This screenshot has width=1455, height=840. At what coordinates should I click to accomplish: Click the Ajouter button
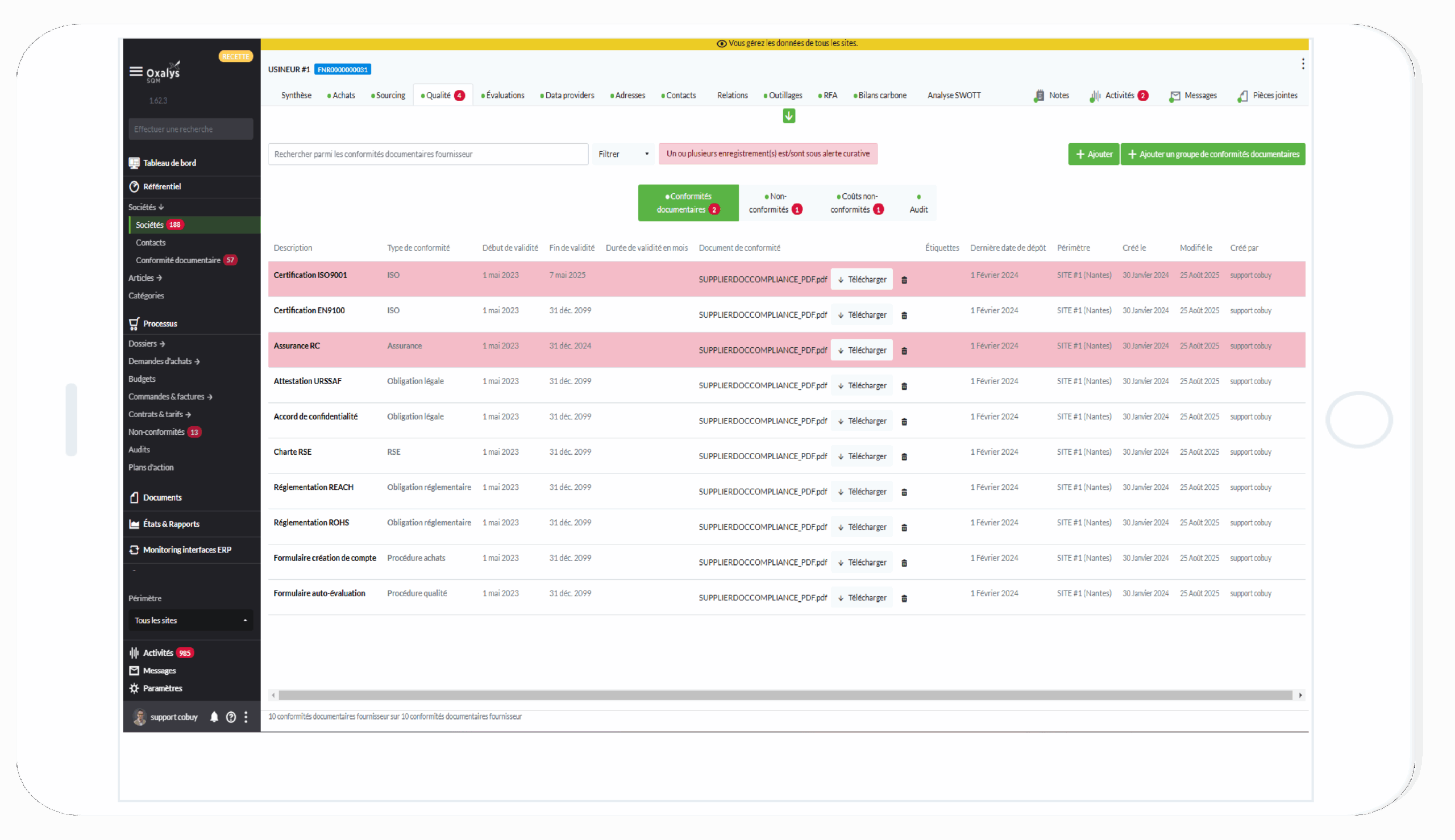[x=1094, y=154]
